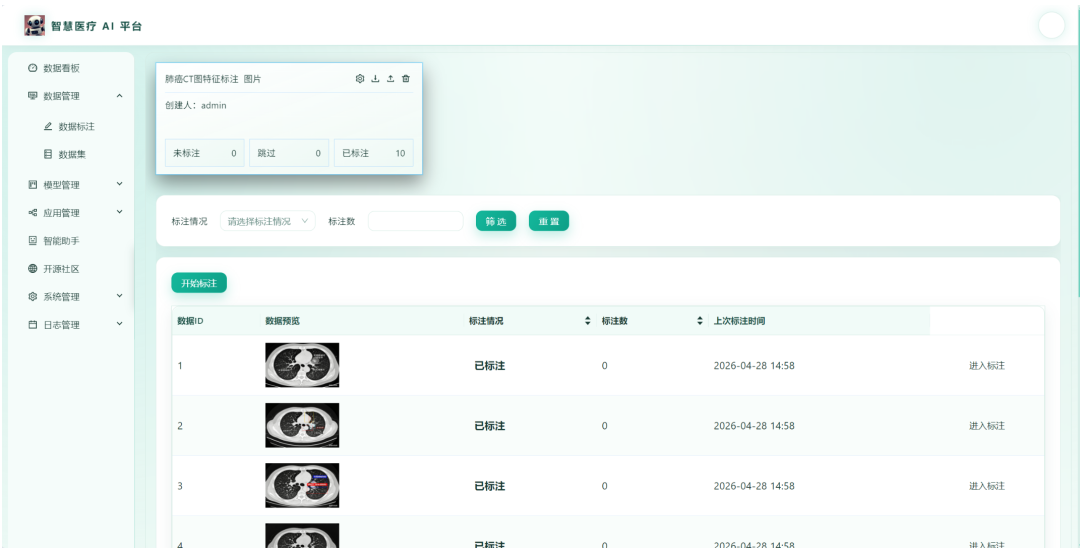Screen dimensions: 1080x551
Task: Click the 跳过 count box
Action: pos(289,153)
